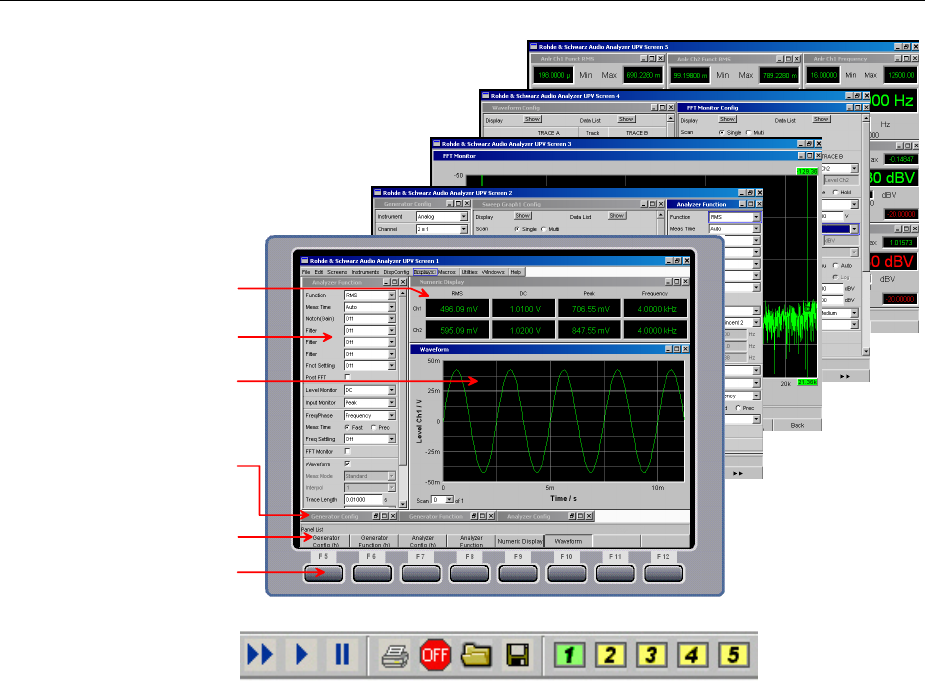Maximize the Analyzer Function panel in Screen 1
The height and width of the screenshot is (681, 925).
395,283
